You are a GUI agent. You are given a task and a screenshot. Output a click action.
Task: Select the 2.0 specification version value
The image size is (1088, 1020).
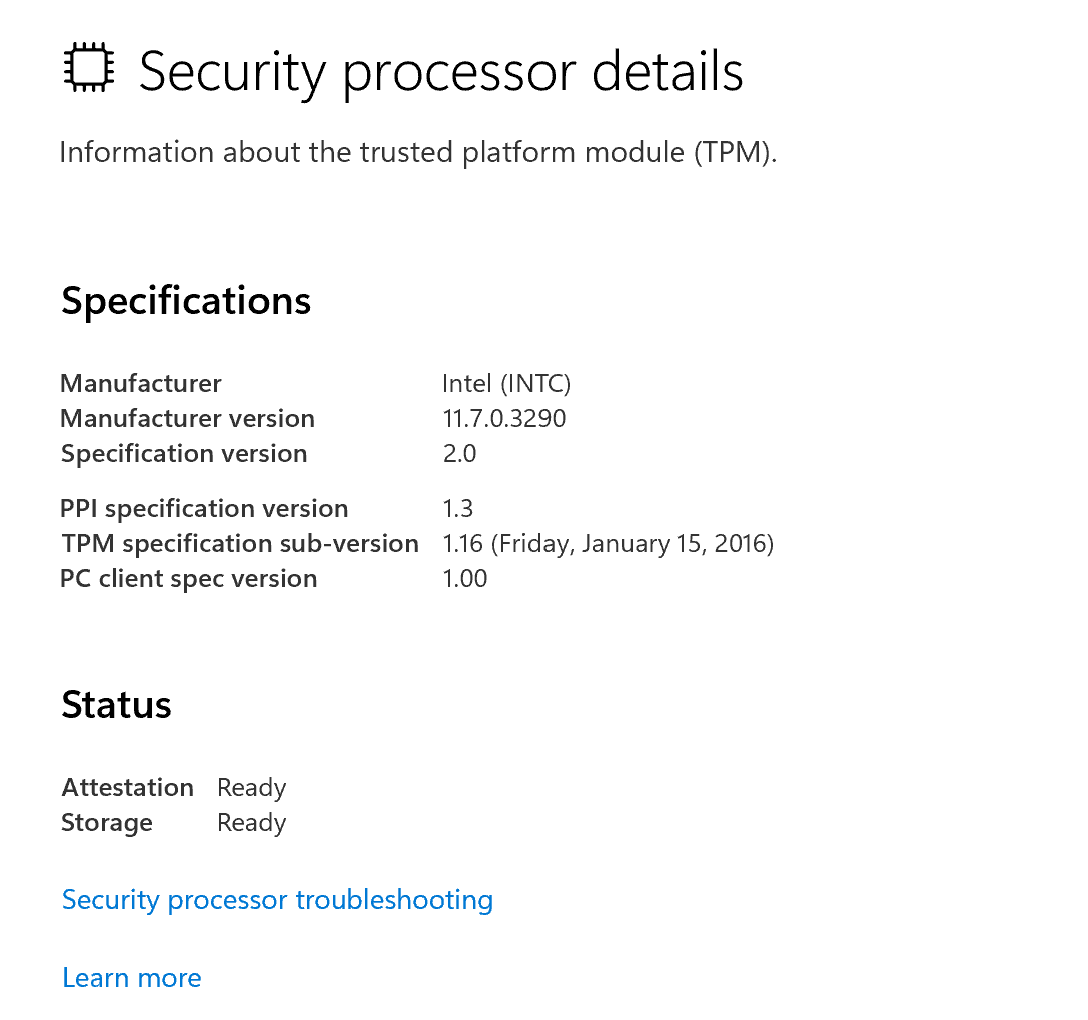coord(459,454)
